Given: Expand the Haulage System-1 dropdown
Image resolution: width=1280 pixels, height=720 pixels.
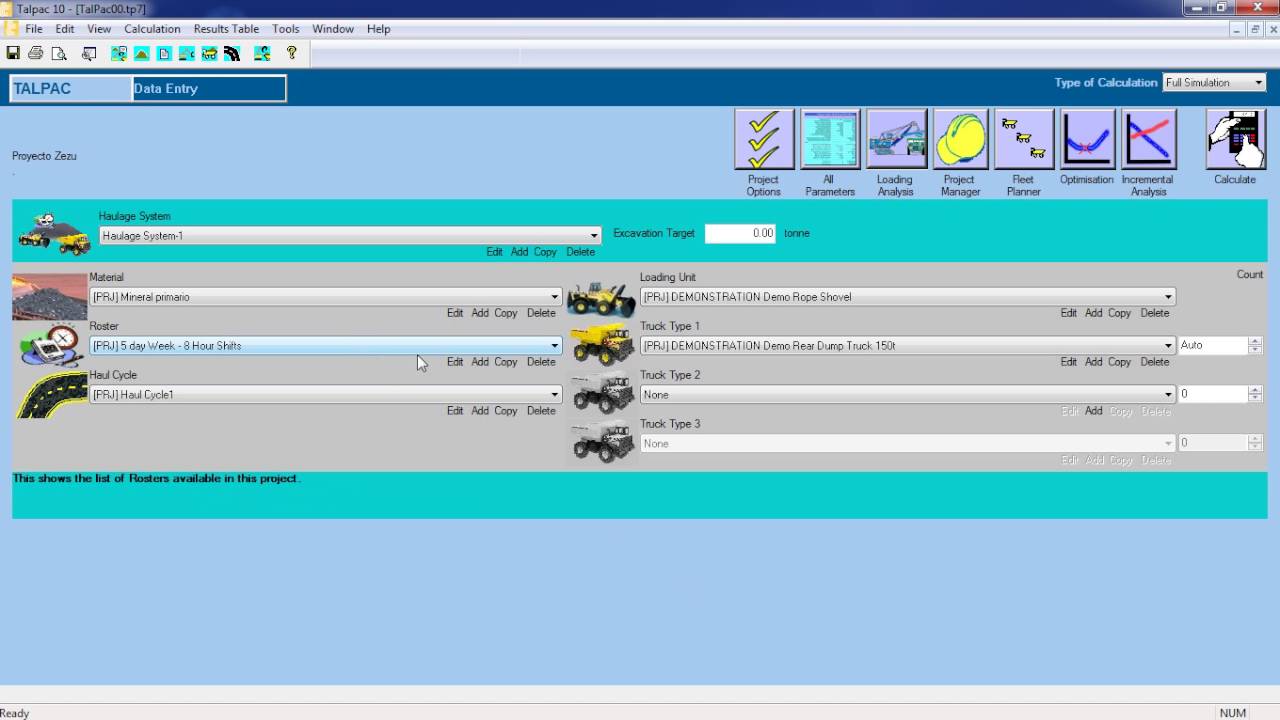Looking at the screenshot, I should pos(594,236).
